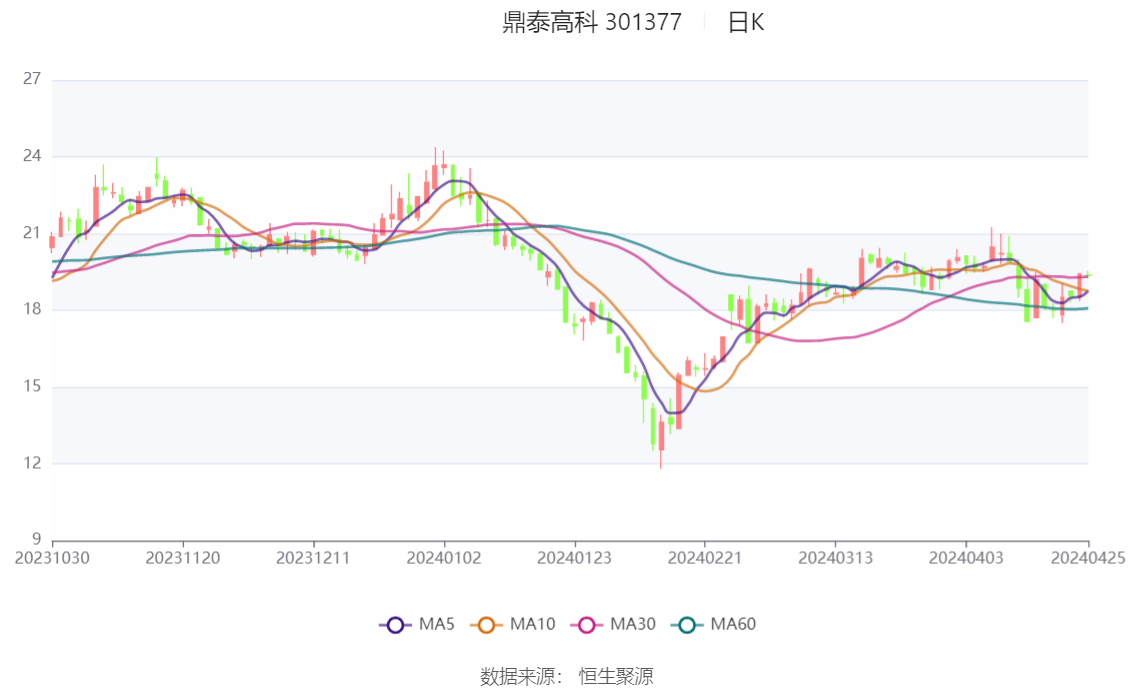Hide the MA60 series via its label

[x=733, y=624]
